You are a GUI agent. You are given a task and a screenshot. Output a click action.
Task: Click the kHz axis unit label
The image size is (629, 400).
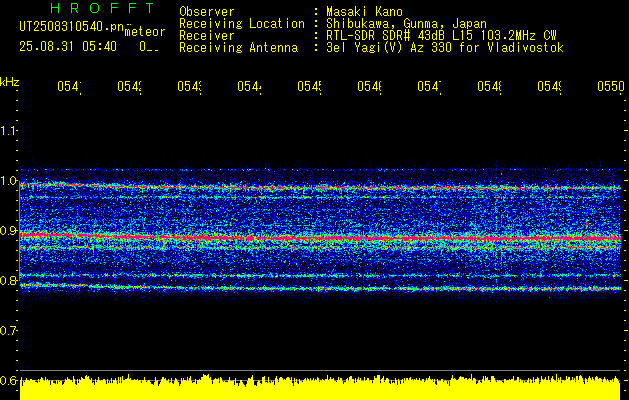pyautogui.click(x=10, y=82)
